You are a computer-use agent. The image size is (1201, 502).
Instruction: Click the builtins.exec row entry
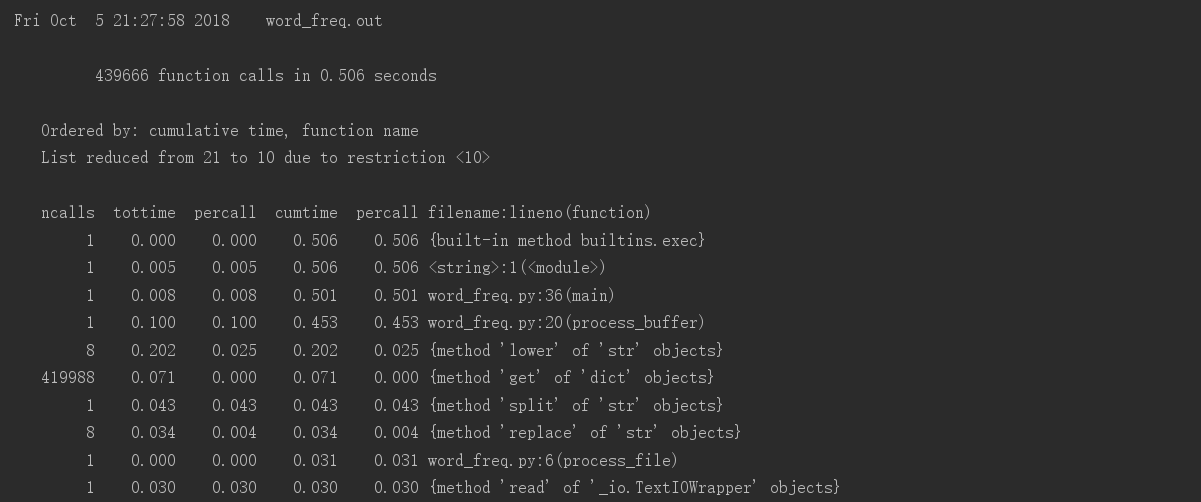566,240
